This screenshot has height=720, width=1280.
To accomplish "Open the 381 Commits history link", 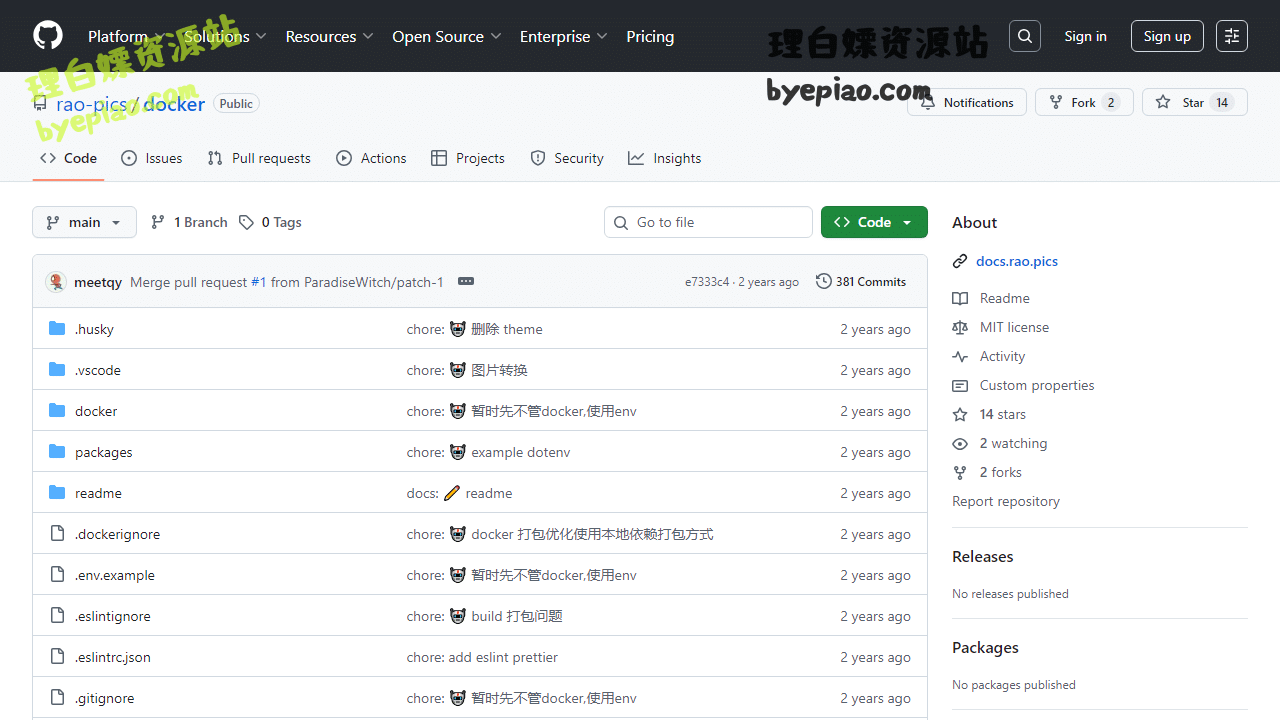I will click(x=861, y=282).
